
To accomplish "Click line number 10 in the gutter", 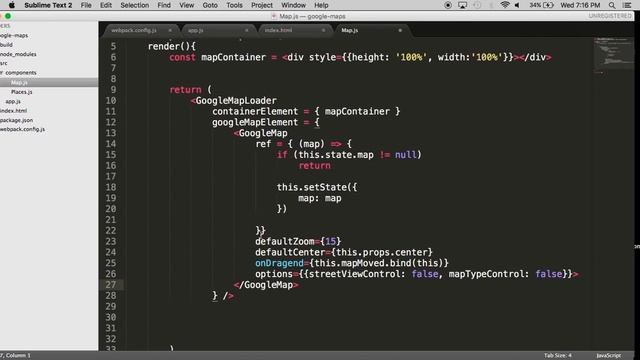I will coord(111,100).
